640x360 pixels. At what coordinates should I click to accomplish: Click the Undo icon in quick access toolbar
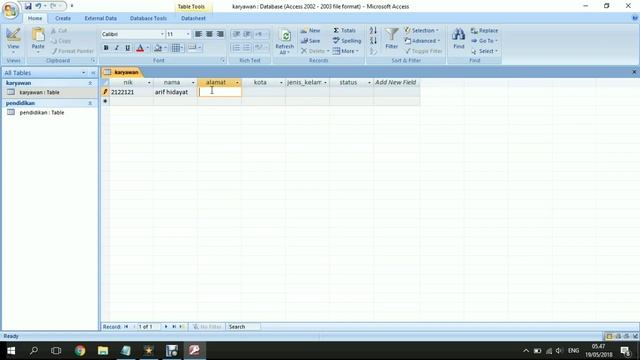click(x=38, y=6)
